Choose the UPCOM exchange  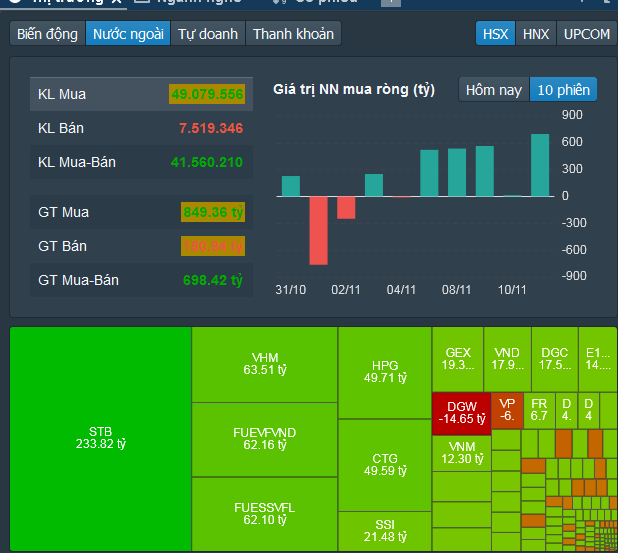(x=586, y=34)
